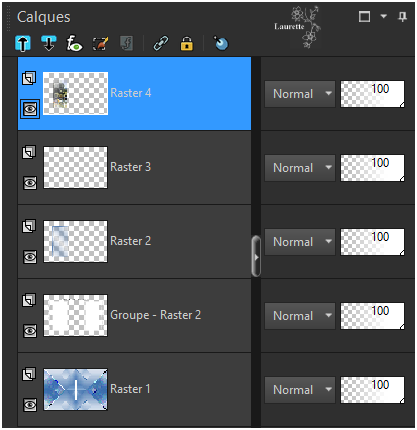Open blend mode dropdown for Raster 2
This screenshot has width=417, height=430.
click(300, 242)
